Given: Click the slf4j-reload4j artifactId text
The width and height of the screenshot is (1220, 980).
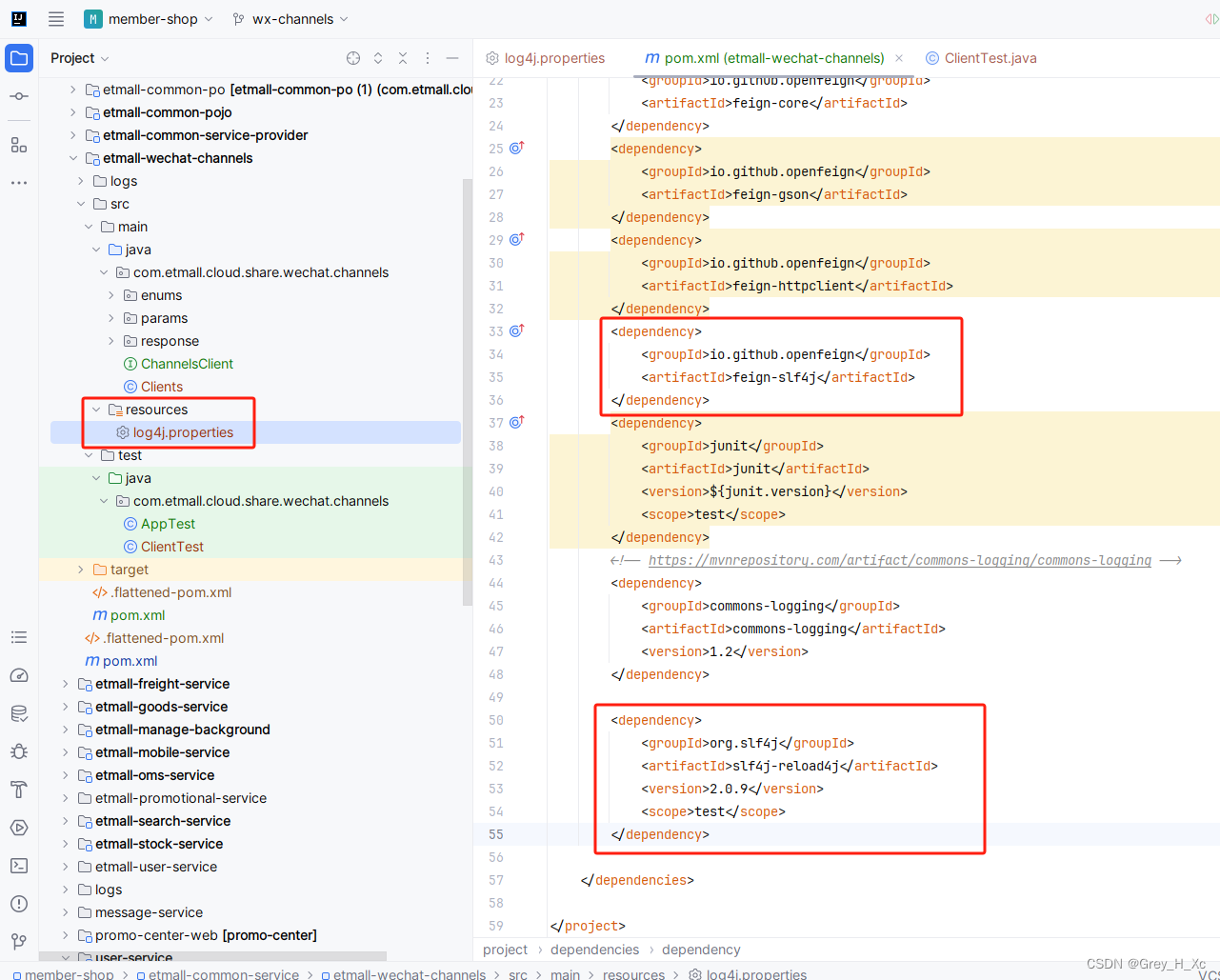Looking at the screenshot, I should click(x=790, y=766).
